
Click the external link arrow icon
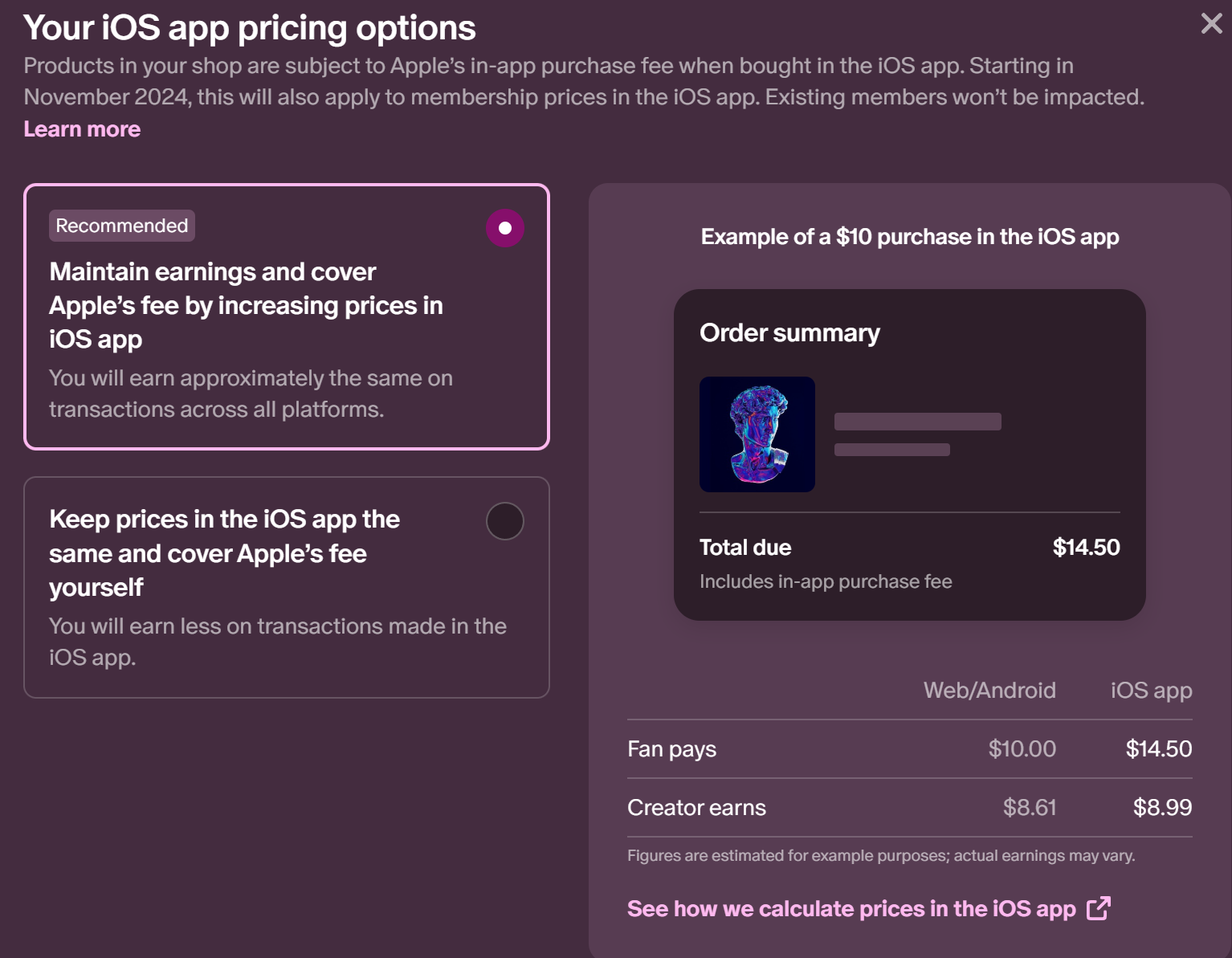click(1098, 908)
